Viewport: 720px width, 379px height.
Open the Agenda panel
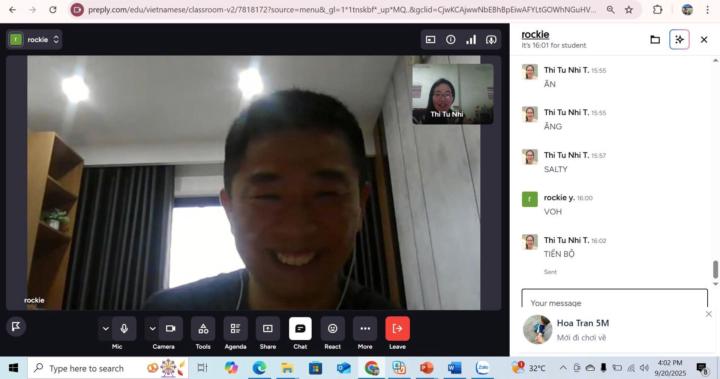coord(236,328)
